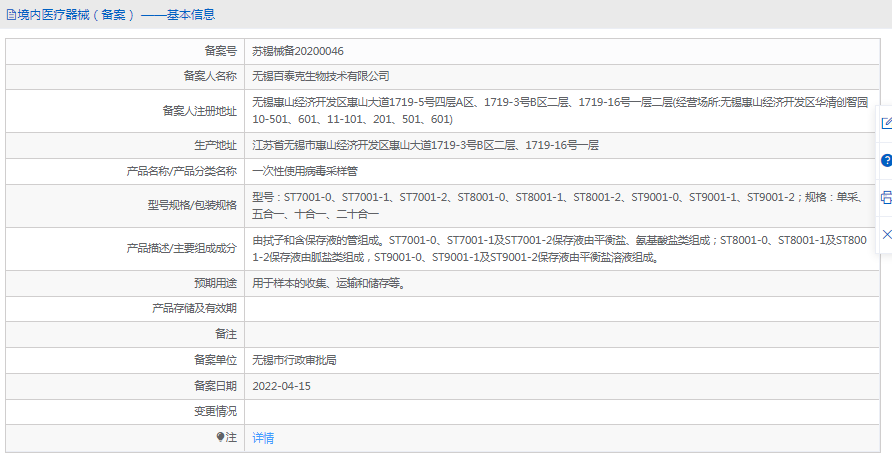The image size is (892, 460).
Task: Click the 产品存储及有效期 label
Action: click(x=194, y=309)
